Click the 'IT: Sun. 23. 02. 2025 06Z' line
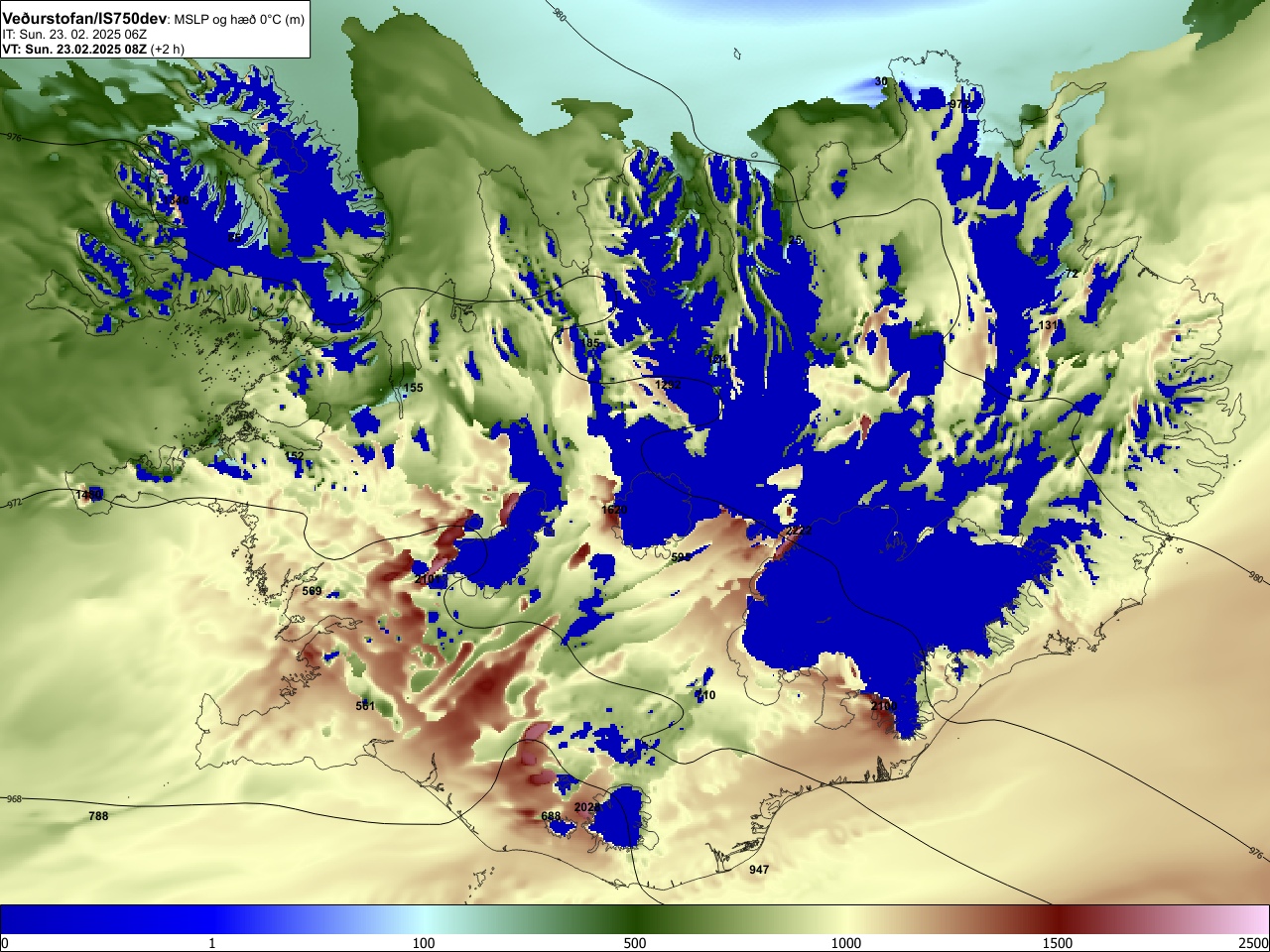 click(74, 35)
